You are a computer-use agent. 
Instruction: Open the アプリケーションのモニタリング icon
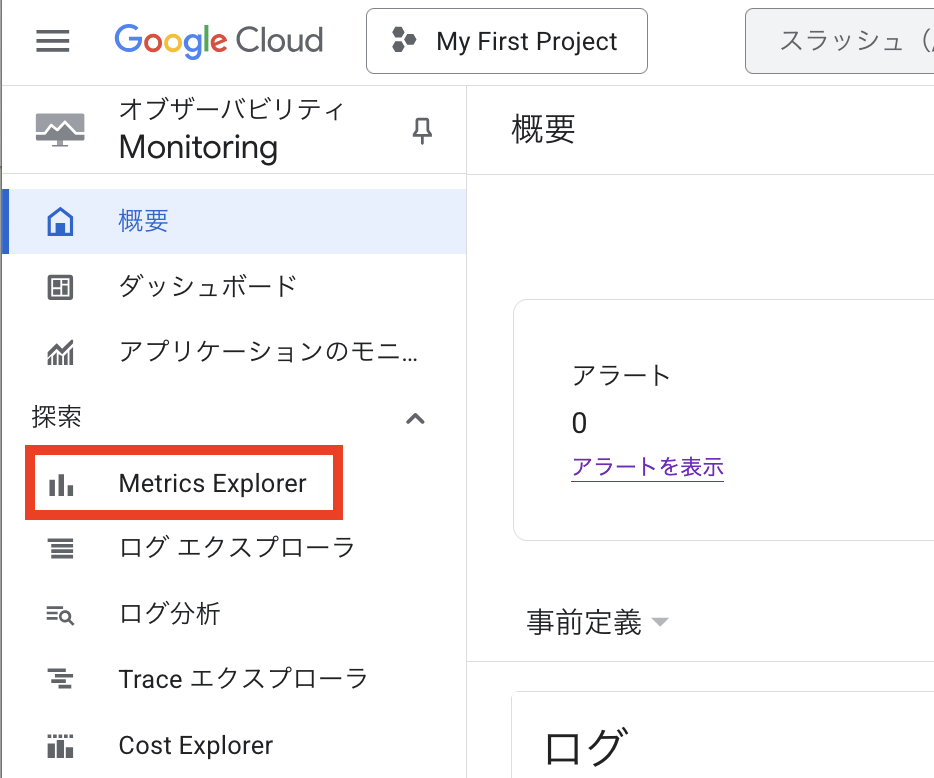60,352
